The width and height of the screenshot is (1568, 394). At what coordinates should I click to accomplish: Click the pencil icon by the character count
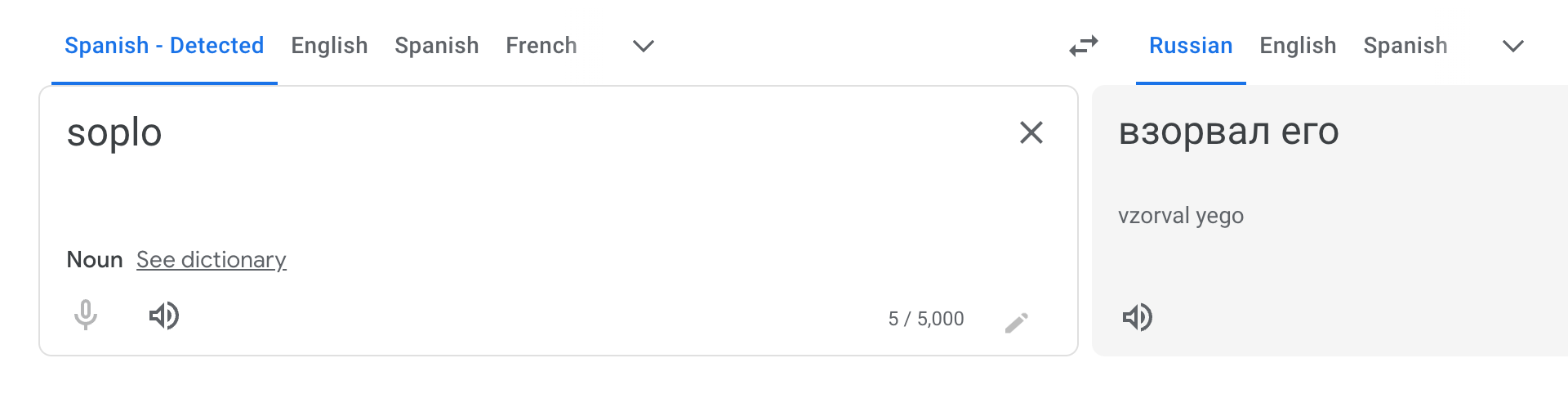[1017, 323]
